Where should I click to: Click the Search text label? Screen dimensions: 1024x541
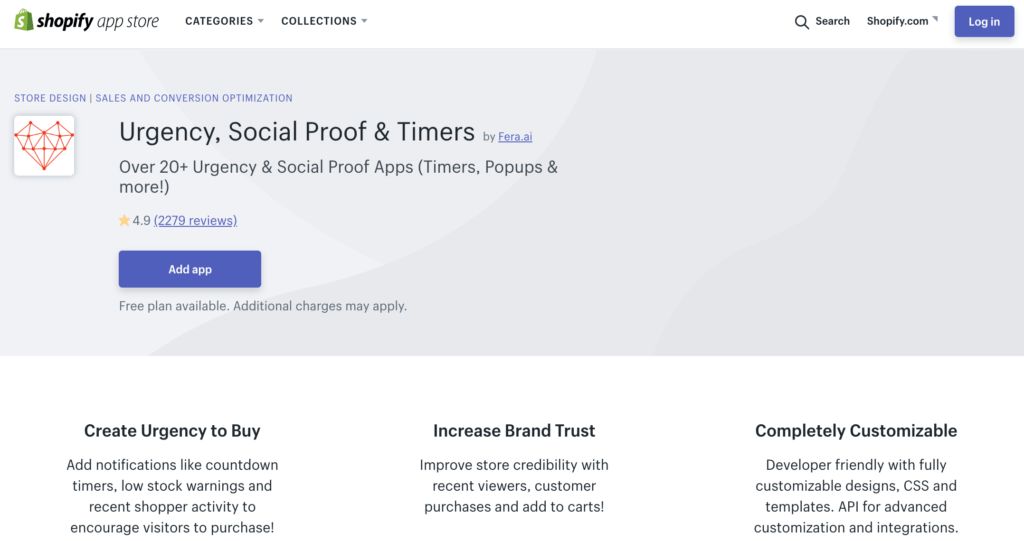(832, 21)
